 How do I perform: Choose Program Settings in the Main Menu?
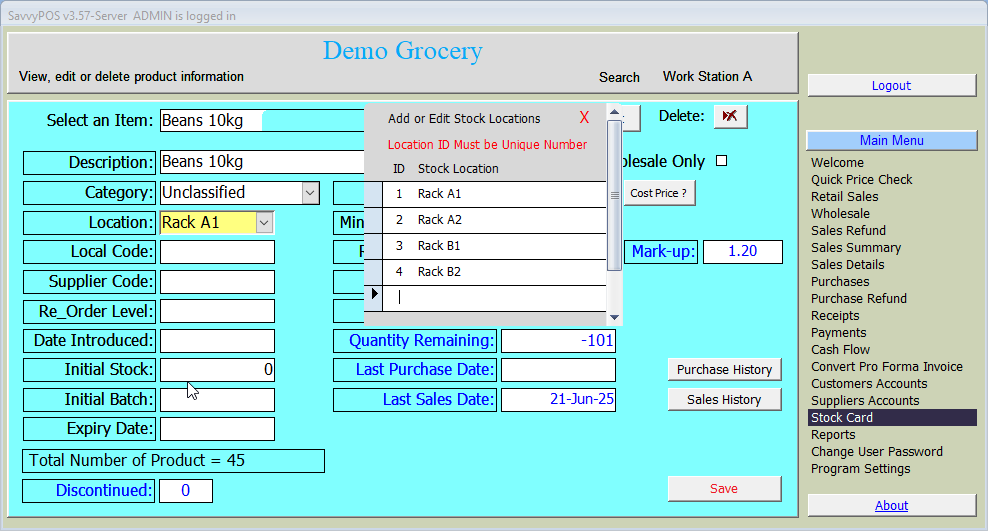tap(860, 469)
